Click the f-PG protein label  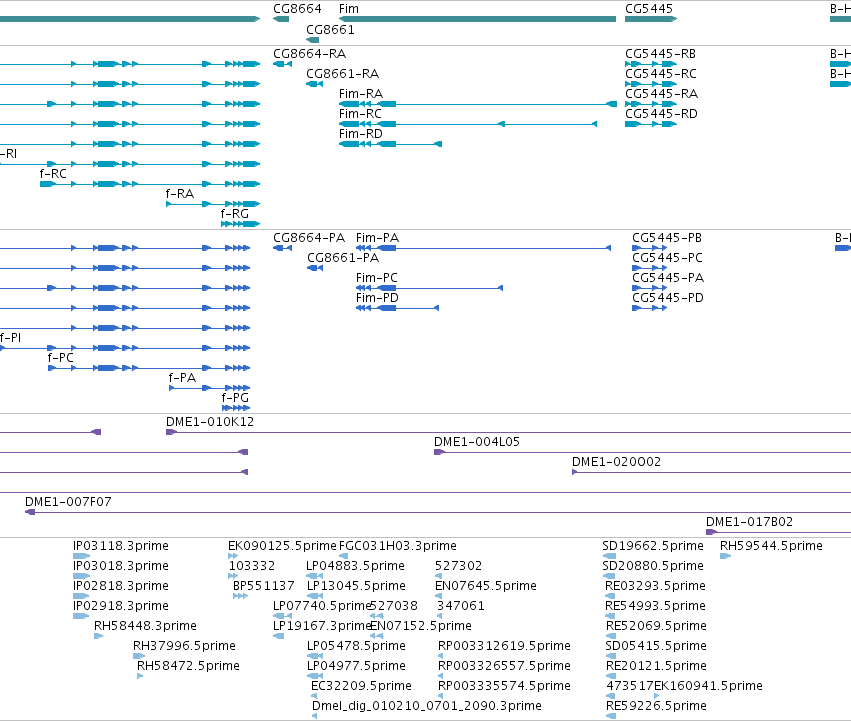tap(235, 398)
